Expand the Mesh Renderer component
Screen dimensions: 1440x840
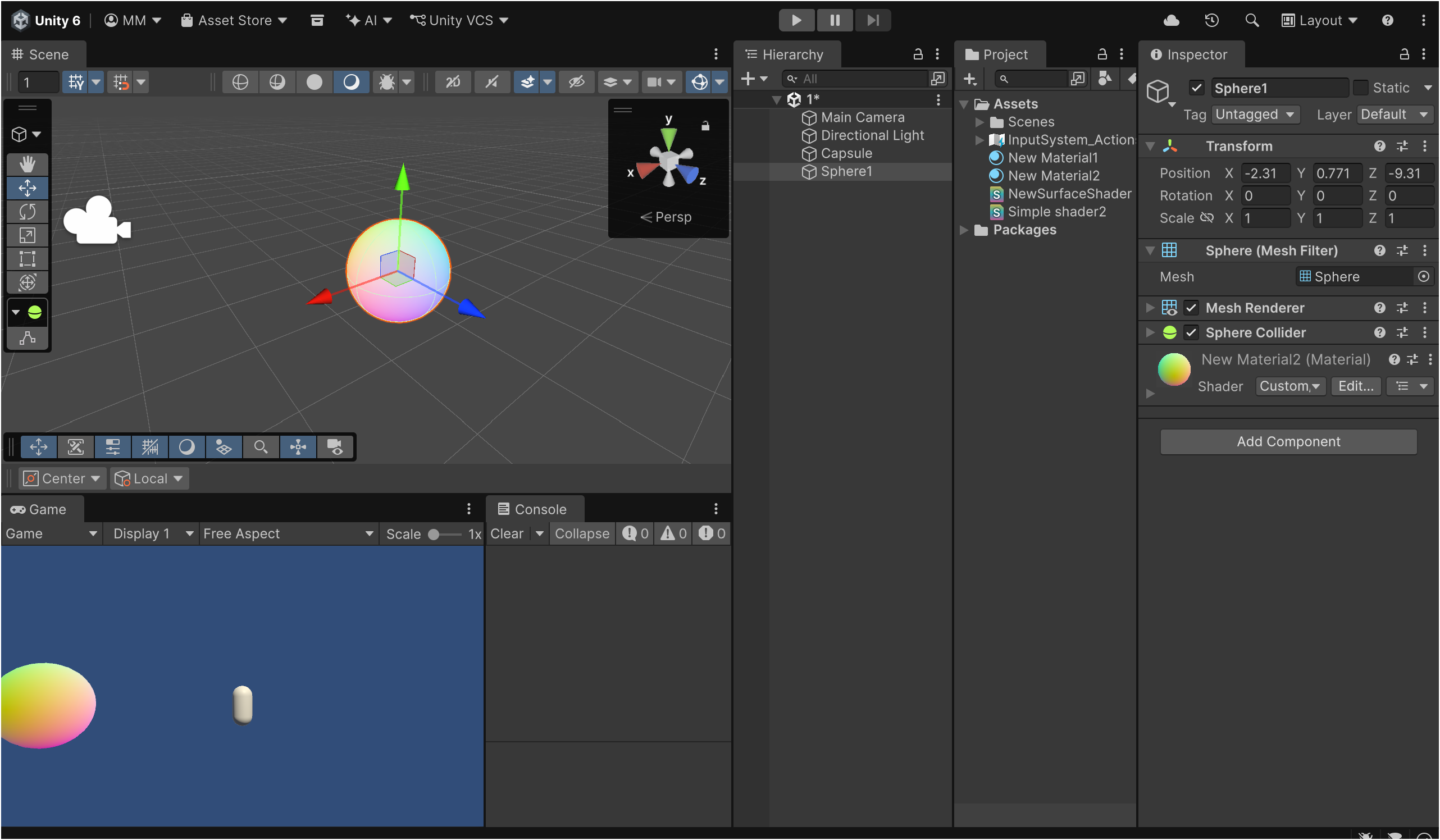point(1150,308)
